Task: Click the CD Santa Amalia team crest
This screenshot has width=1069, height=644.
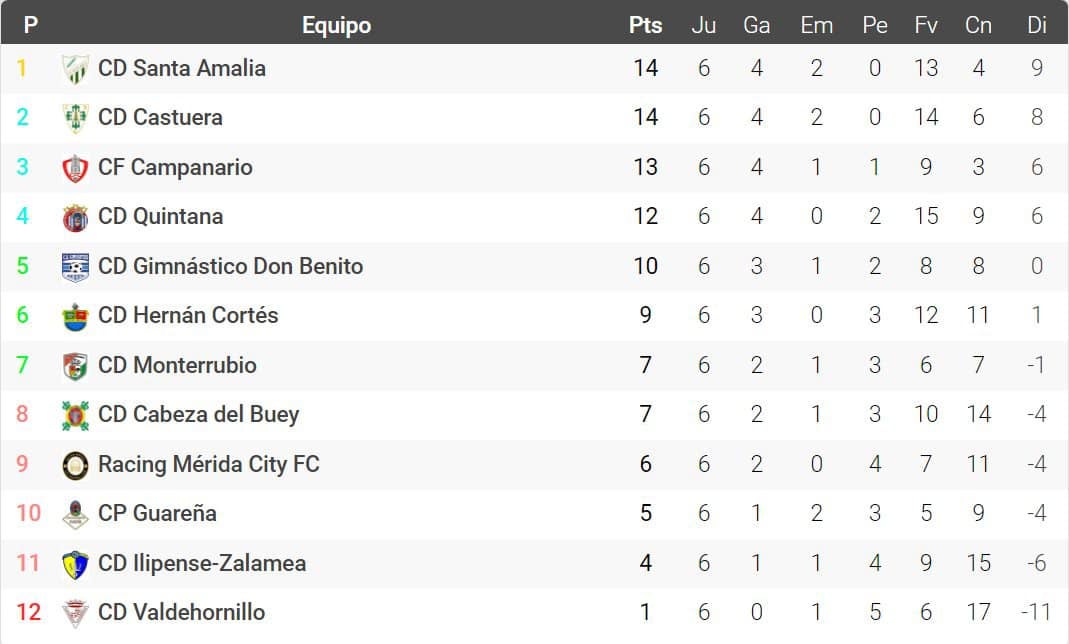Action: (75, 69)
